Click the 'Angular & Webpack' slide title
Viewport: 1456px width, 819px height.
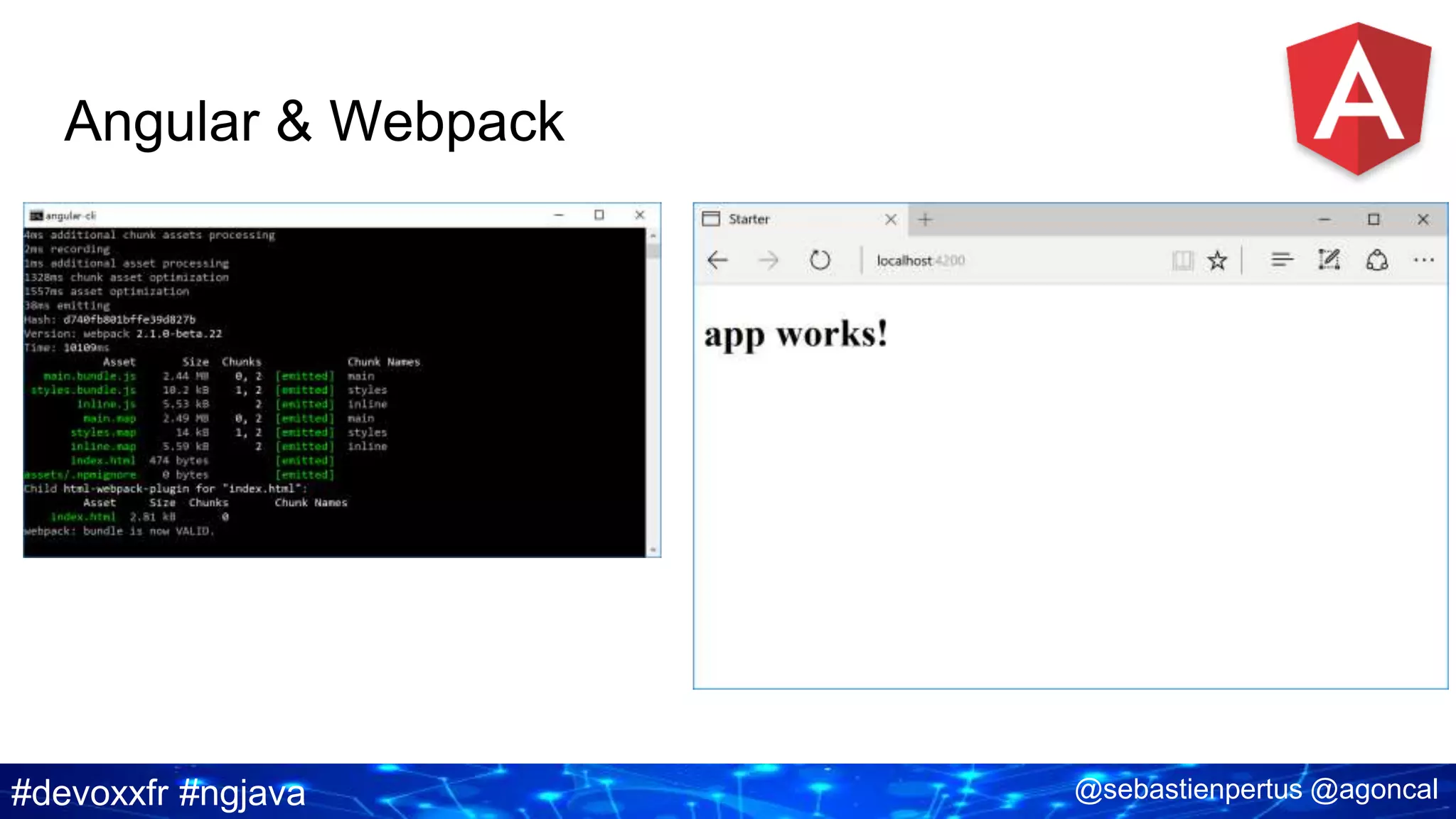click(x=314, y=122)
